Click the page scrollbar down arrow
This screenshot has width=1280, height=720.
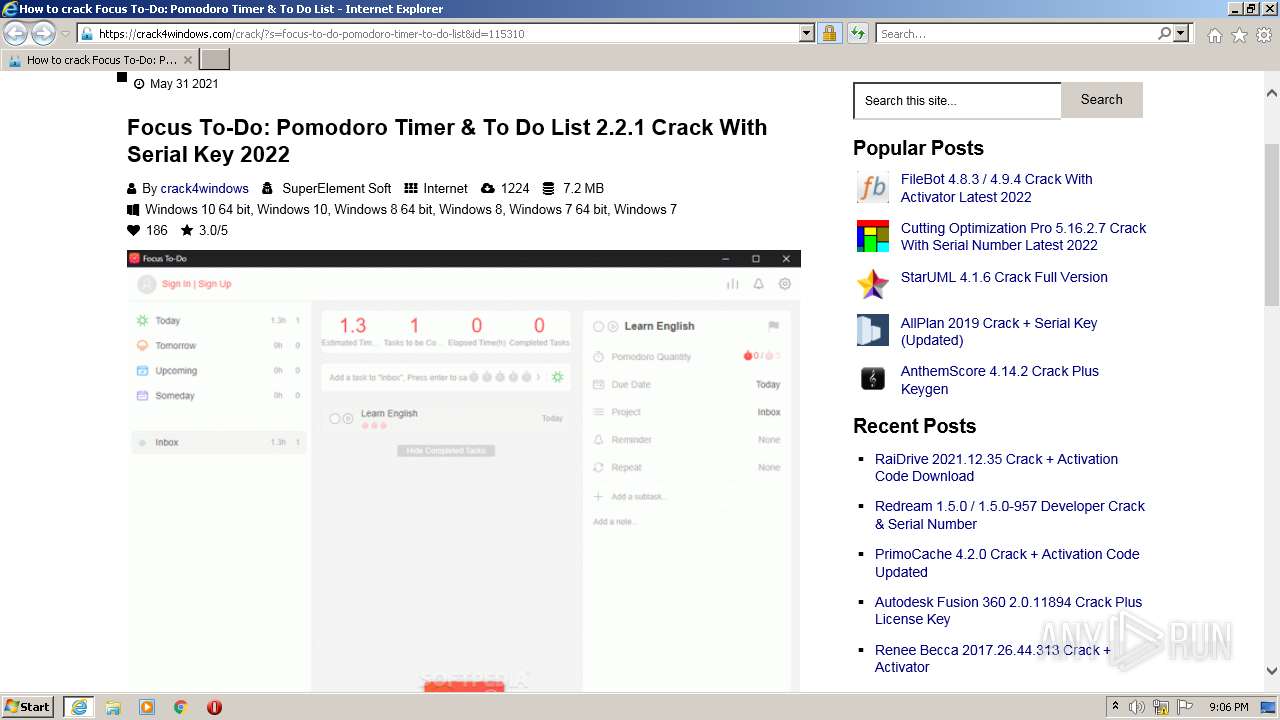[x=1272, y=671]
